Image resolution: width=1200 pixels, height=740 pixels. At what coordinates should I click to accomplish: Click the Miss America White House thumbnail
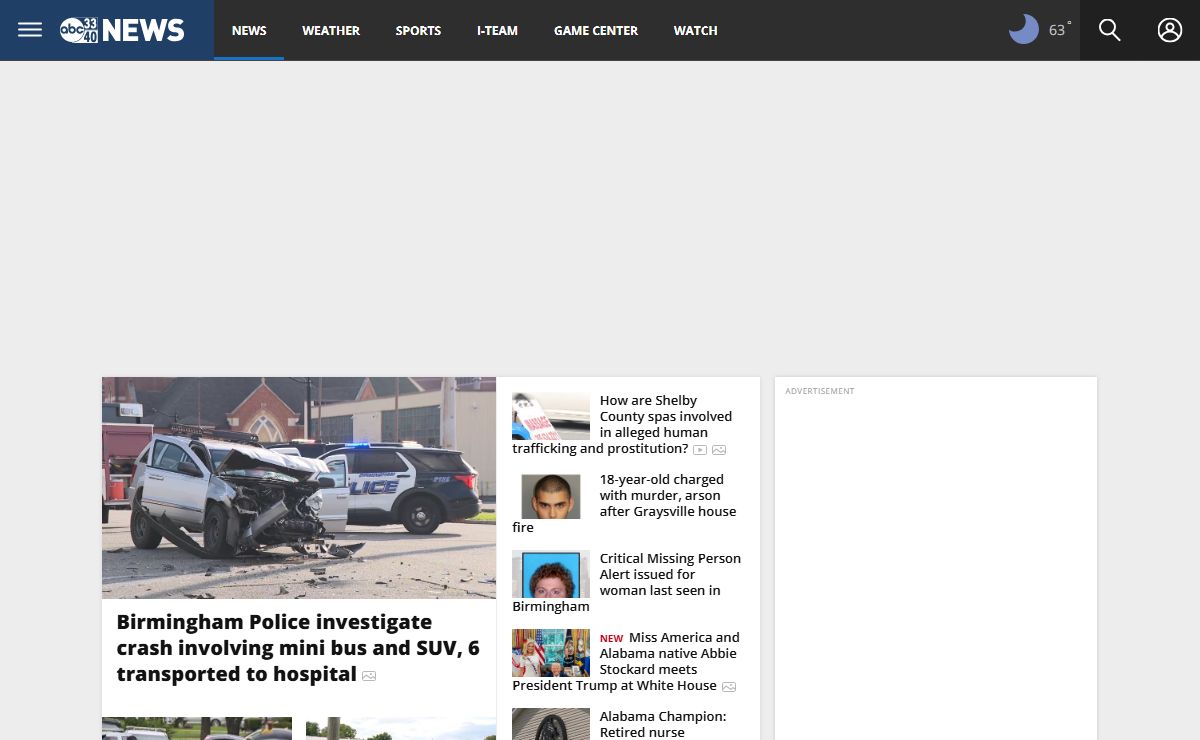(x=551, y=653)
